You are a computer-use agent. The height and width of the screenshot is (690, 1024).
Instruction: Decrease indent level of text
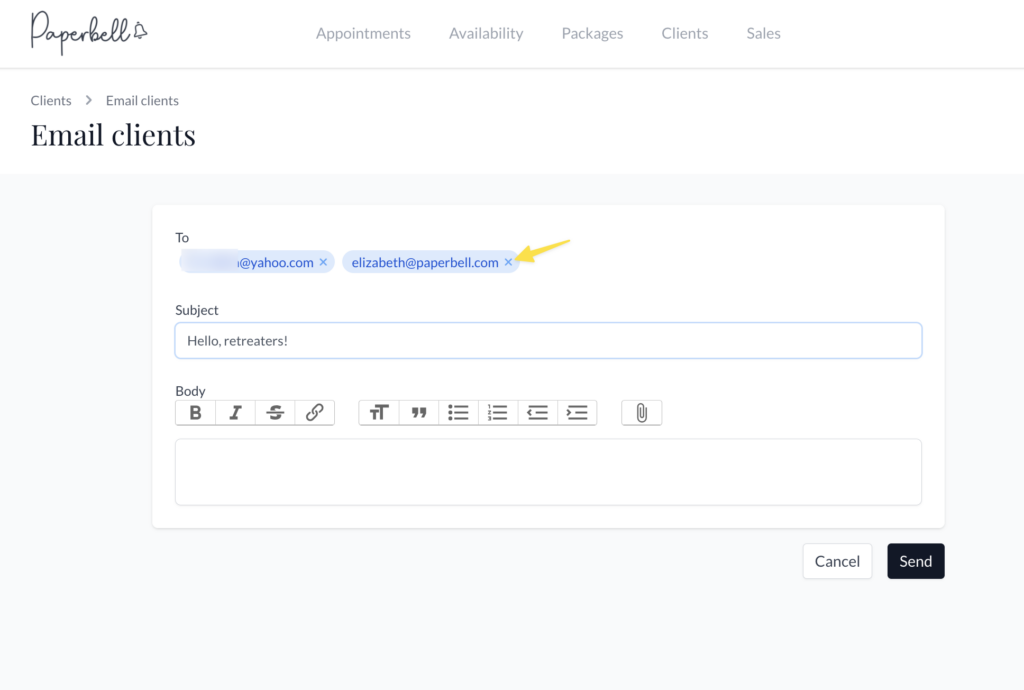click(538, 413)
